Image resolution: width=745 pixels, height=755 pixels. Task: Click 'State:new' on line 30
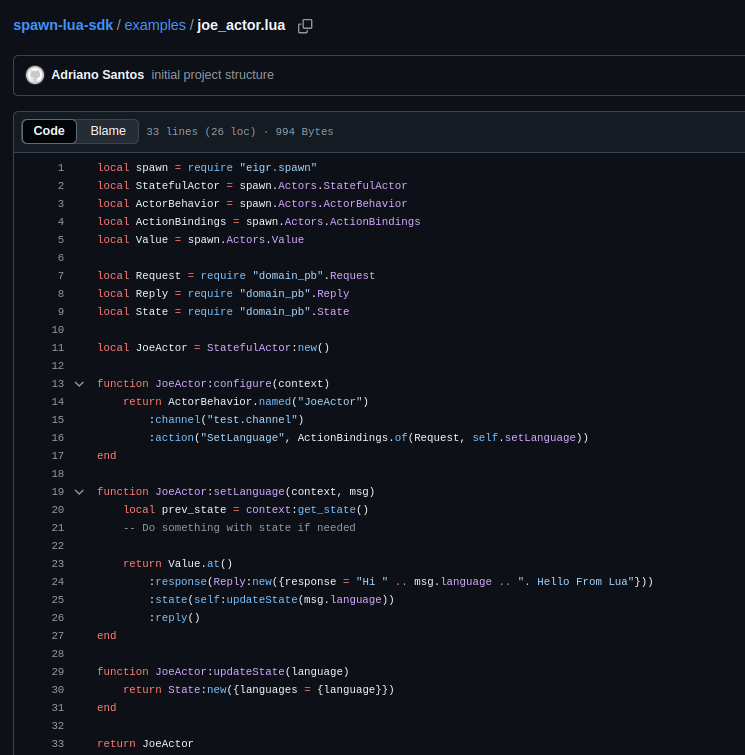[197, 690]
